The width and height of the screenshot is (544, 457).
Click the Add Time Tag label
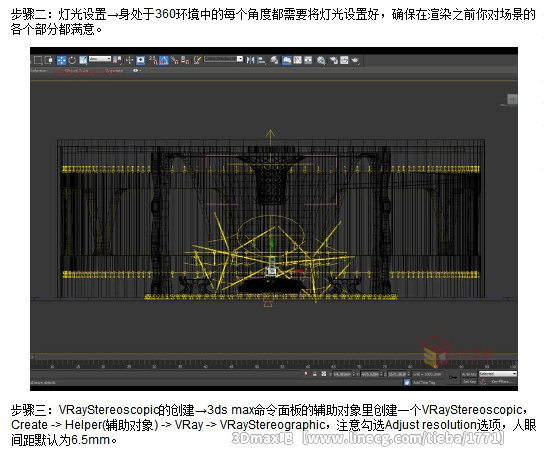point(424,382)
